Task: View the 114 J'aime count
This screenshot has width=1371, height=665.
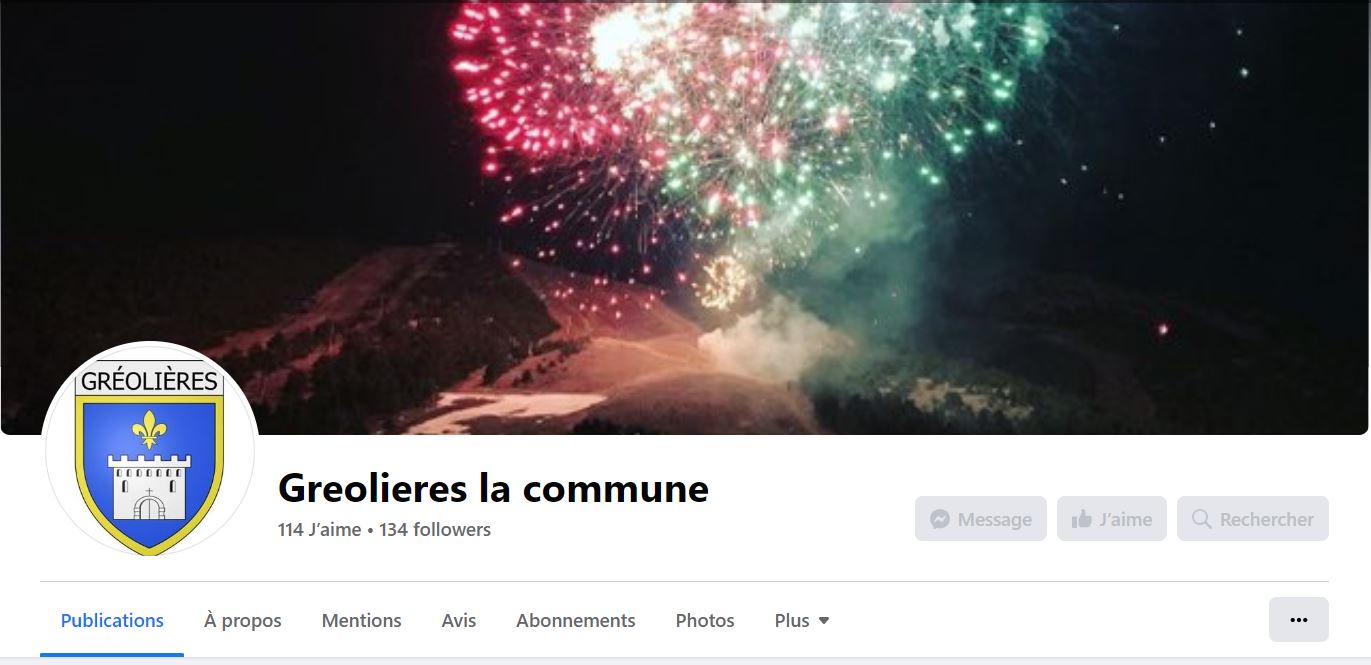Action: pyautogui.click(x=320, y=529)
